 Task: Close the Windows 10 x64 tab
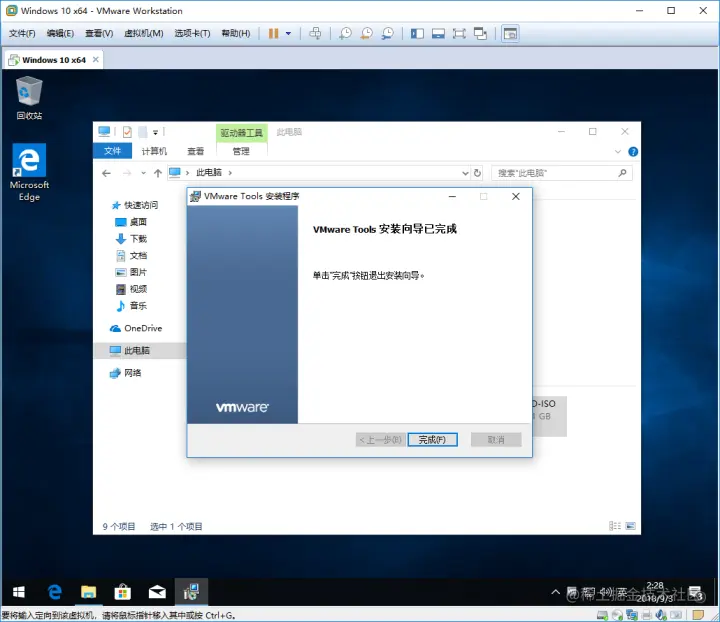tap(96, 60)
